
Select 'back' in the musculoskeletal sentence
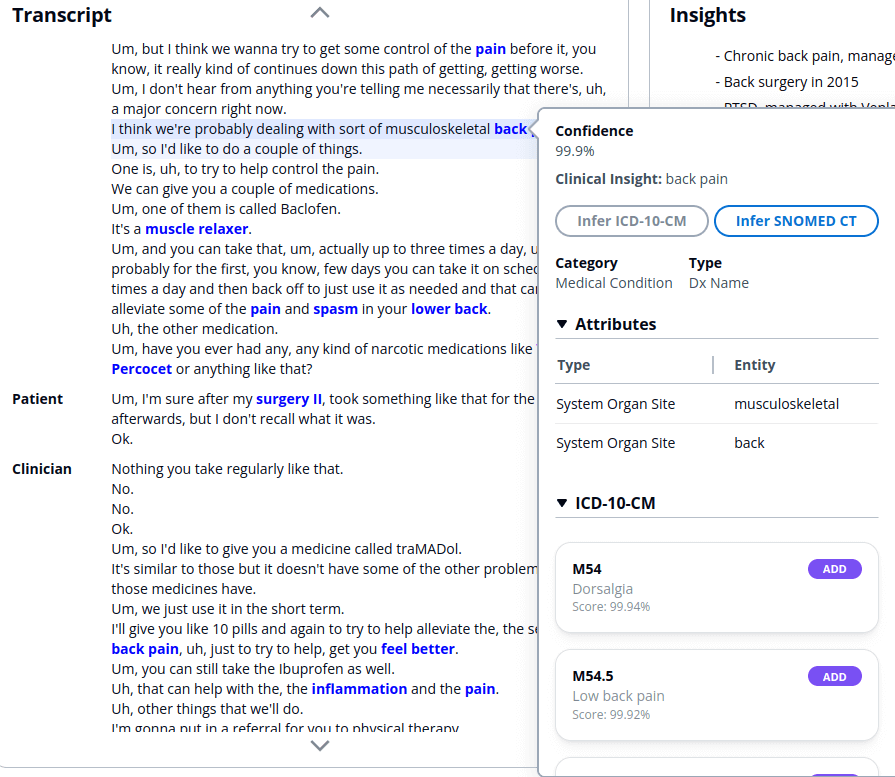click(x=510, y=129)
